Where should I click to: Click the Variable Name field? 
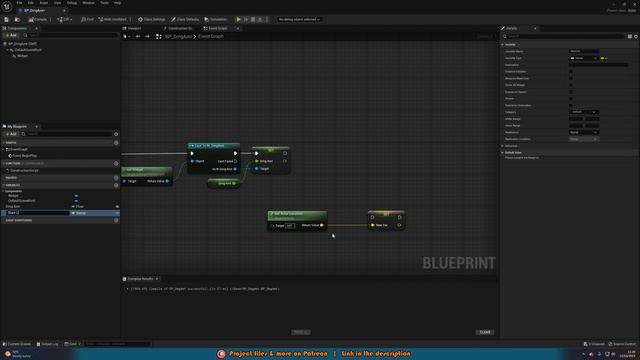click(x=584, y=51)
